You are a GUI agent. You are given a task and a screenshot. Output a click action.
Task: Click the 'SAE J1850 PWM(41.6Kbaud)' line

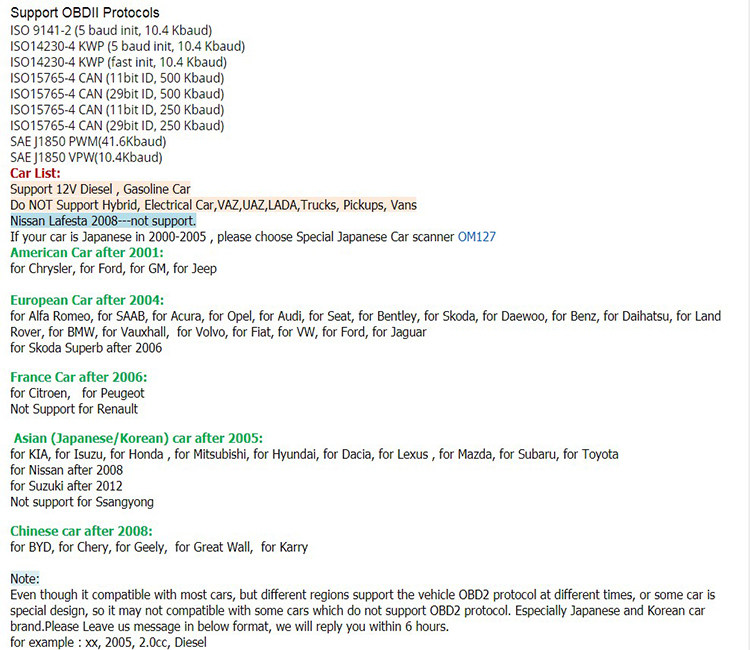88,142
